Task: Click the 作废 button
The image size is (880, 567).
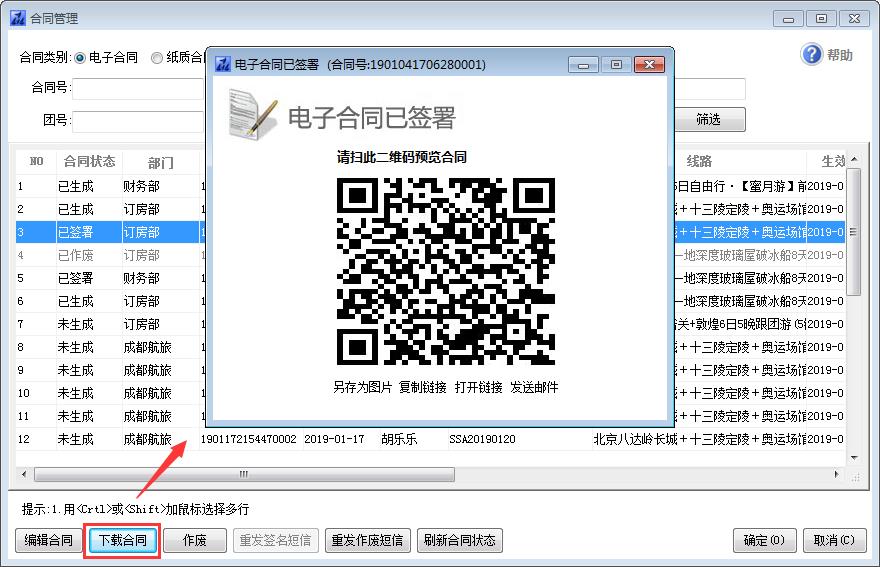Action: [195, 540]
